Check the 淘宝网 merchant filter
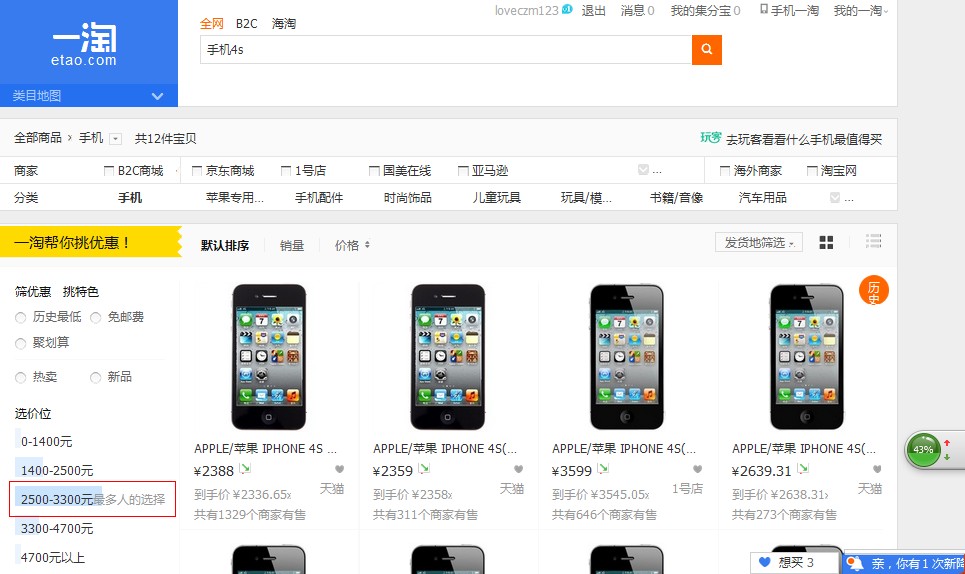The height and width of the screenshot is (574, 965). (812, 171)
